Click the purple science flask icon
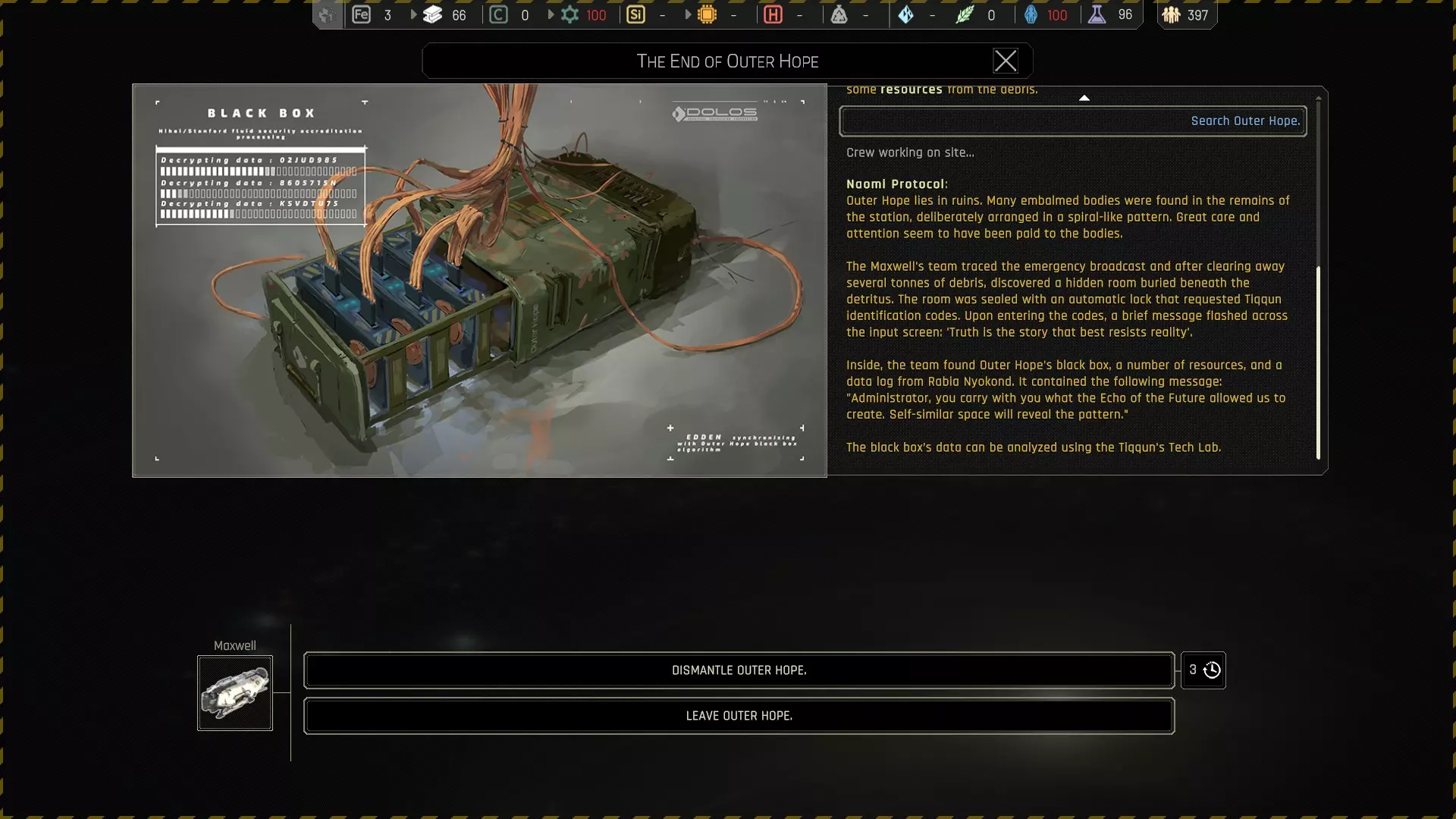Image resolution: width=1456 pixels, height=819 pixels. tap(1097, 14)
